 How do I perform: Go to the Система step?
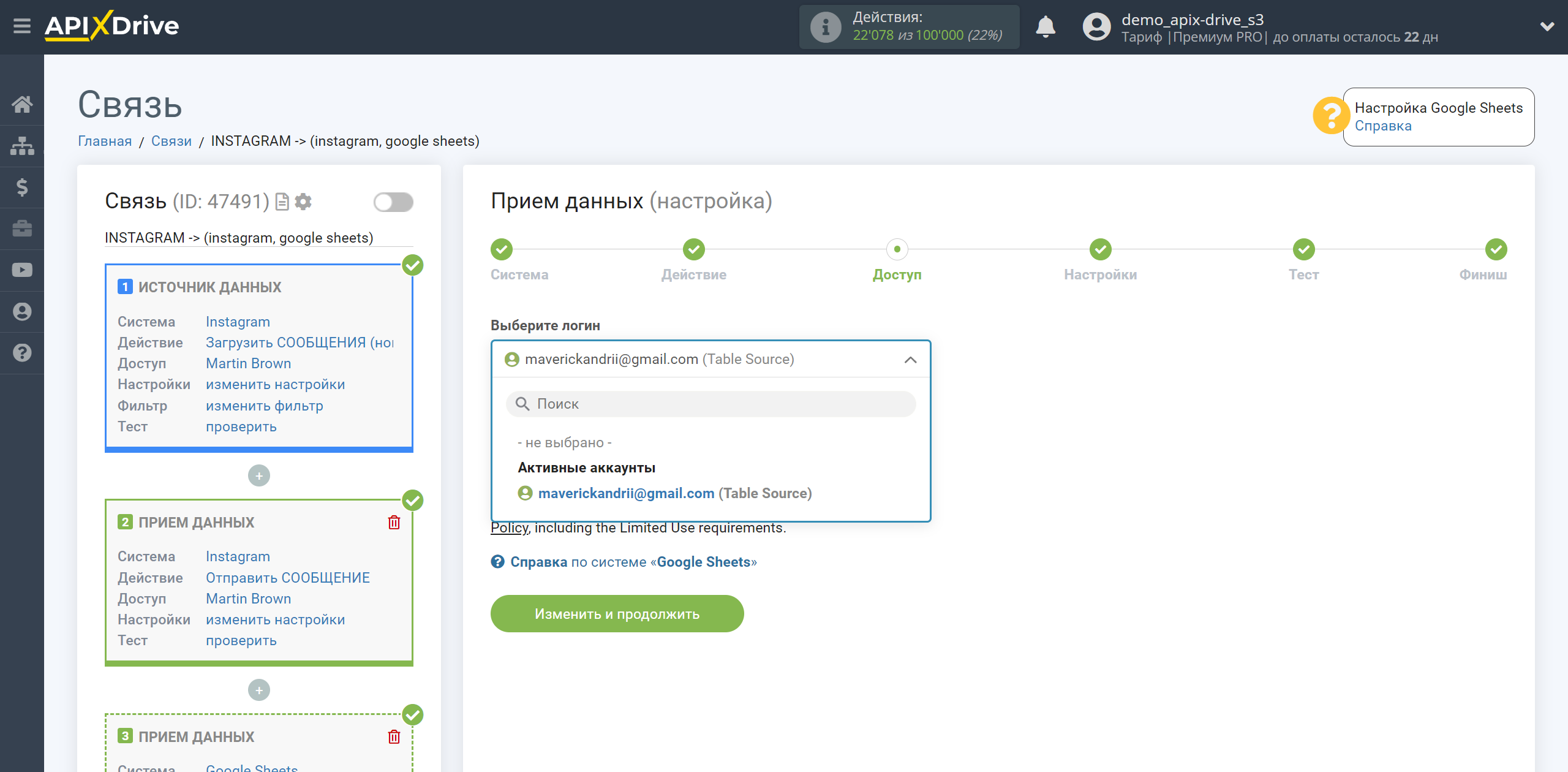pos(501,249)
